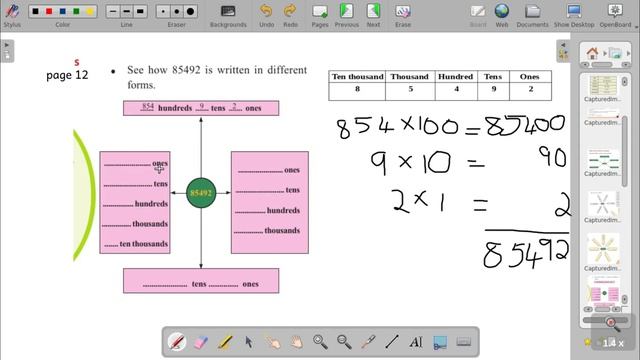The image size is (640, 360).
Task: Go to library Home folder
Action: [592, 53]
